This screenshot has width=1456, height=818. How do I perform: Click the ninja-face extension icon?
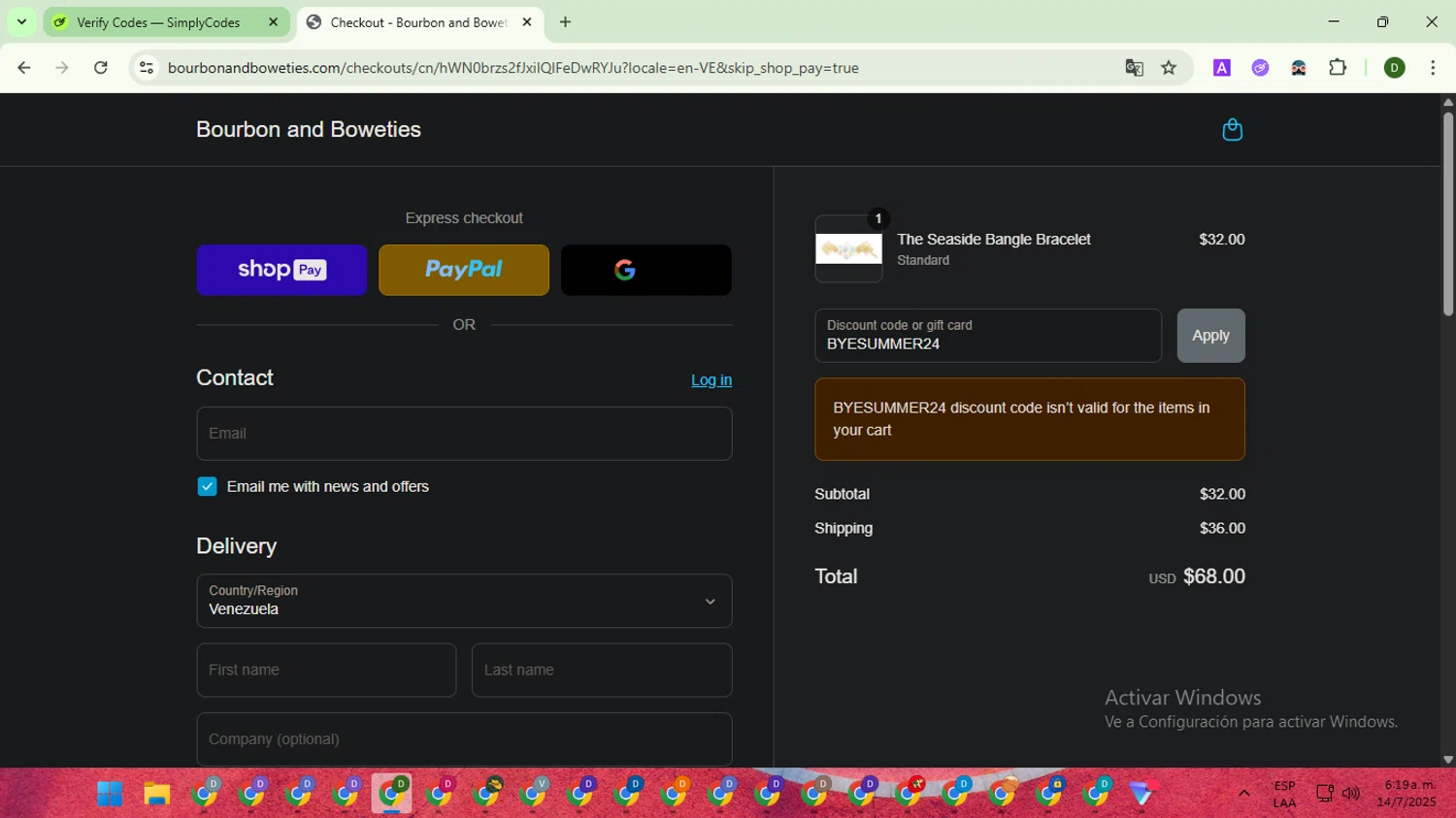(x=1298, y=68)
